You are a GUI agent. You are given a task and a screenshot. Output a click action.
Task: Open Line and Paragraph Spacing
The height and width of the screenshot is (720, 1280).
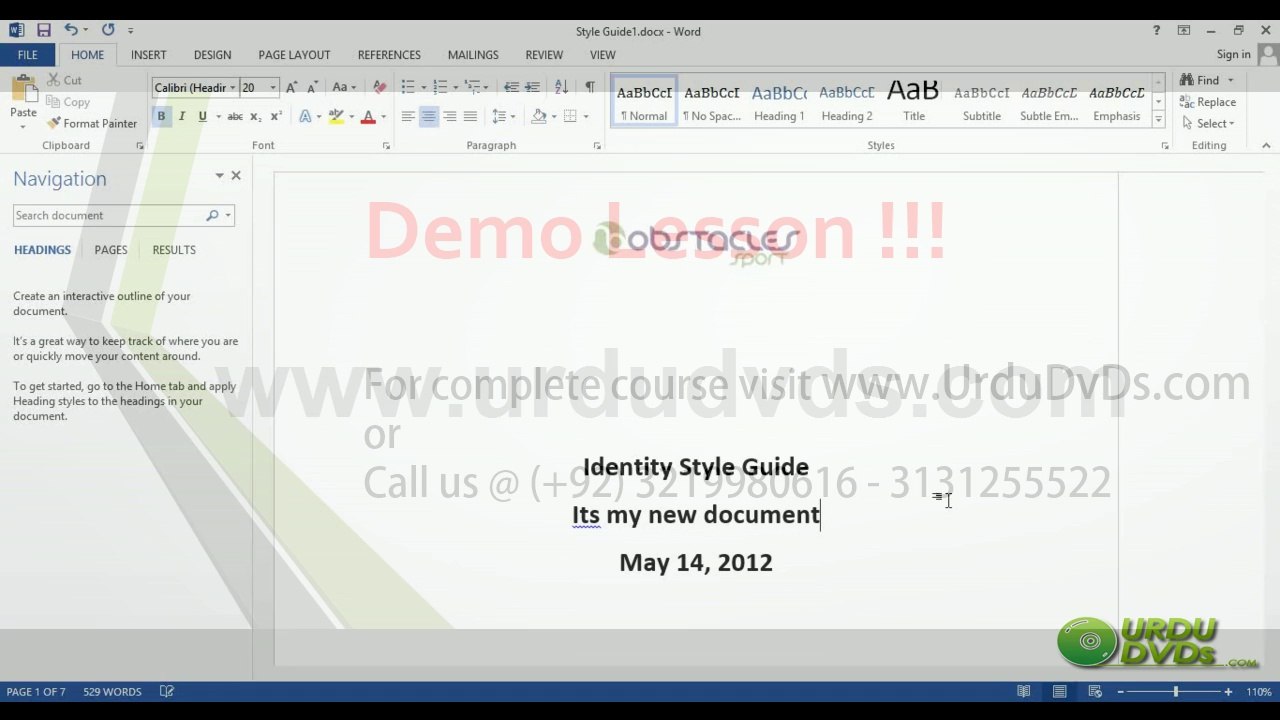pos(503,117)
